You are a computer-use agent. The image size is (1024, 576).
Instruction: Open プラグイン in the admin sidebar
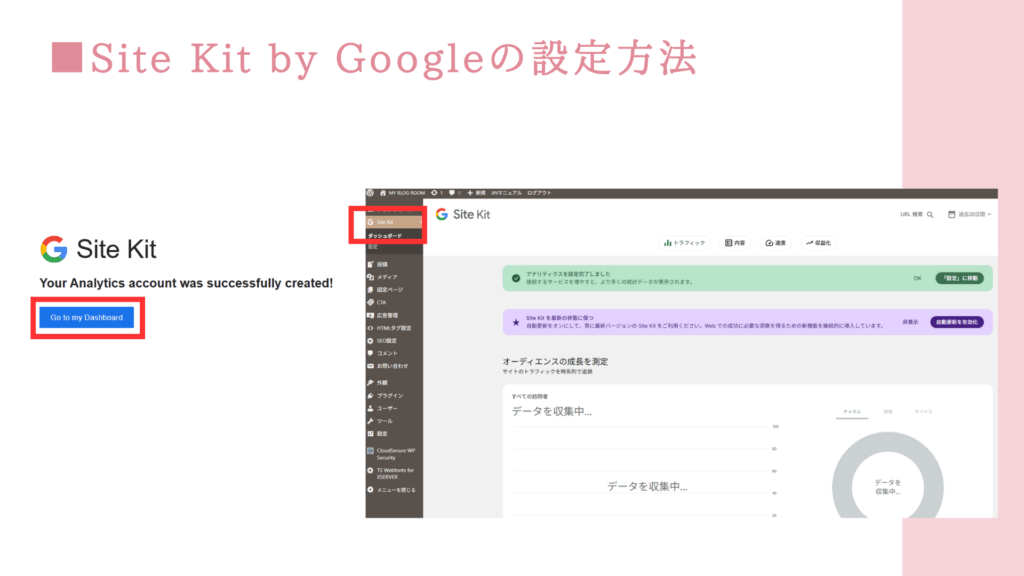pos(389,395)
